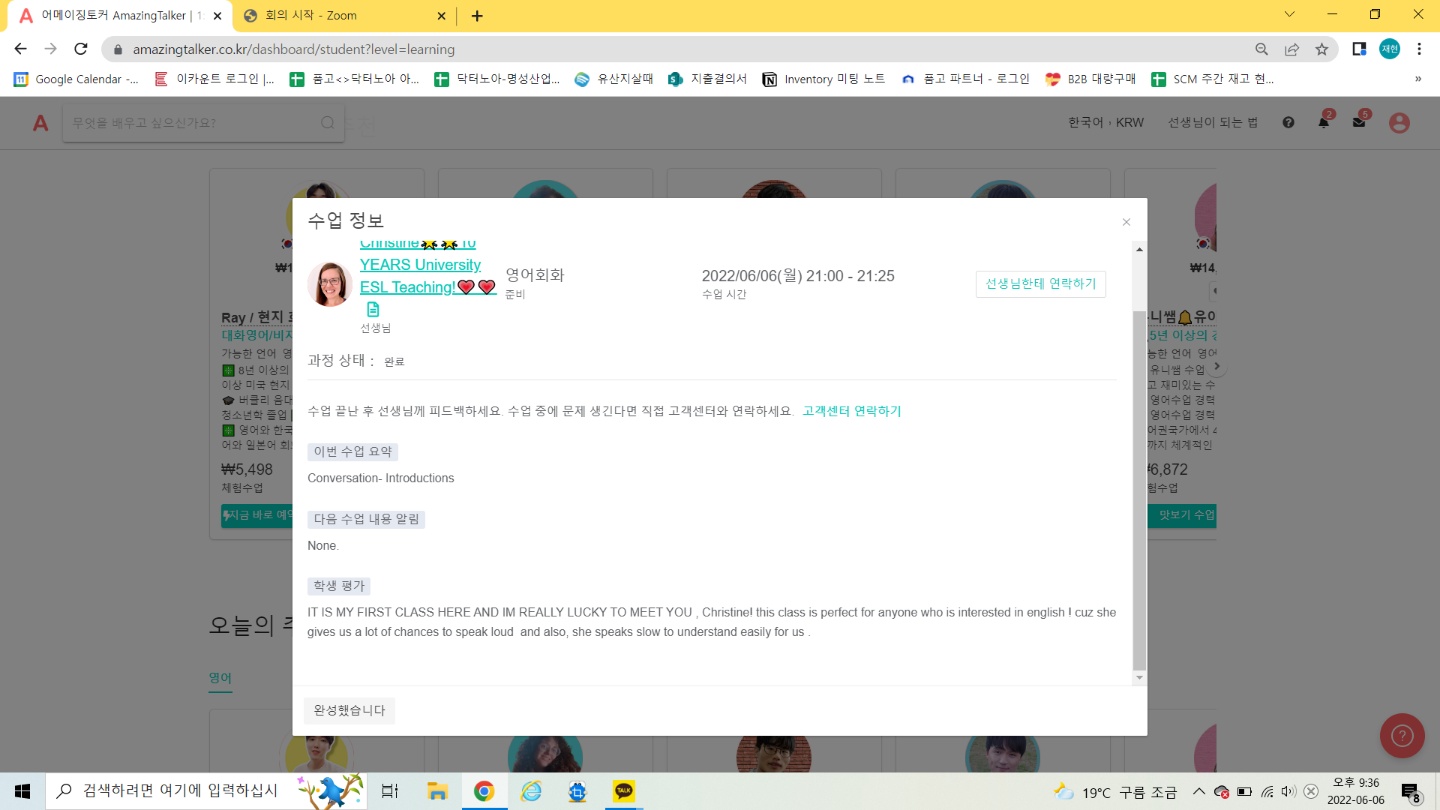Close the 수업 정보 dialog
This screenshot has height=810, width=1440.
coord(1126,222)
